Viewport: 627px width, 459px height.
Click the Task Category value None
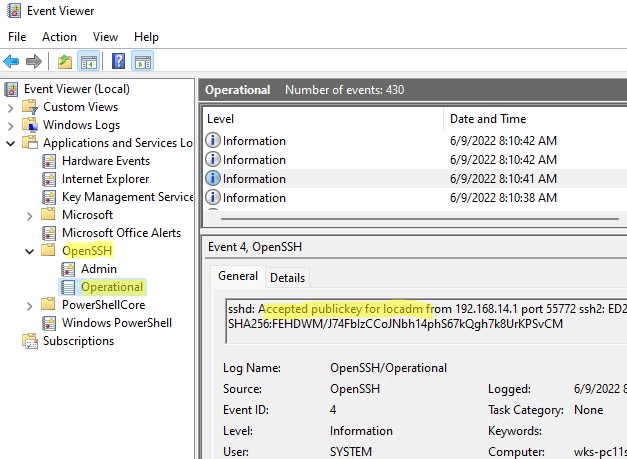point(589,410)
